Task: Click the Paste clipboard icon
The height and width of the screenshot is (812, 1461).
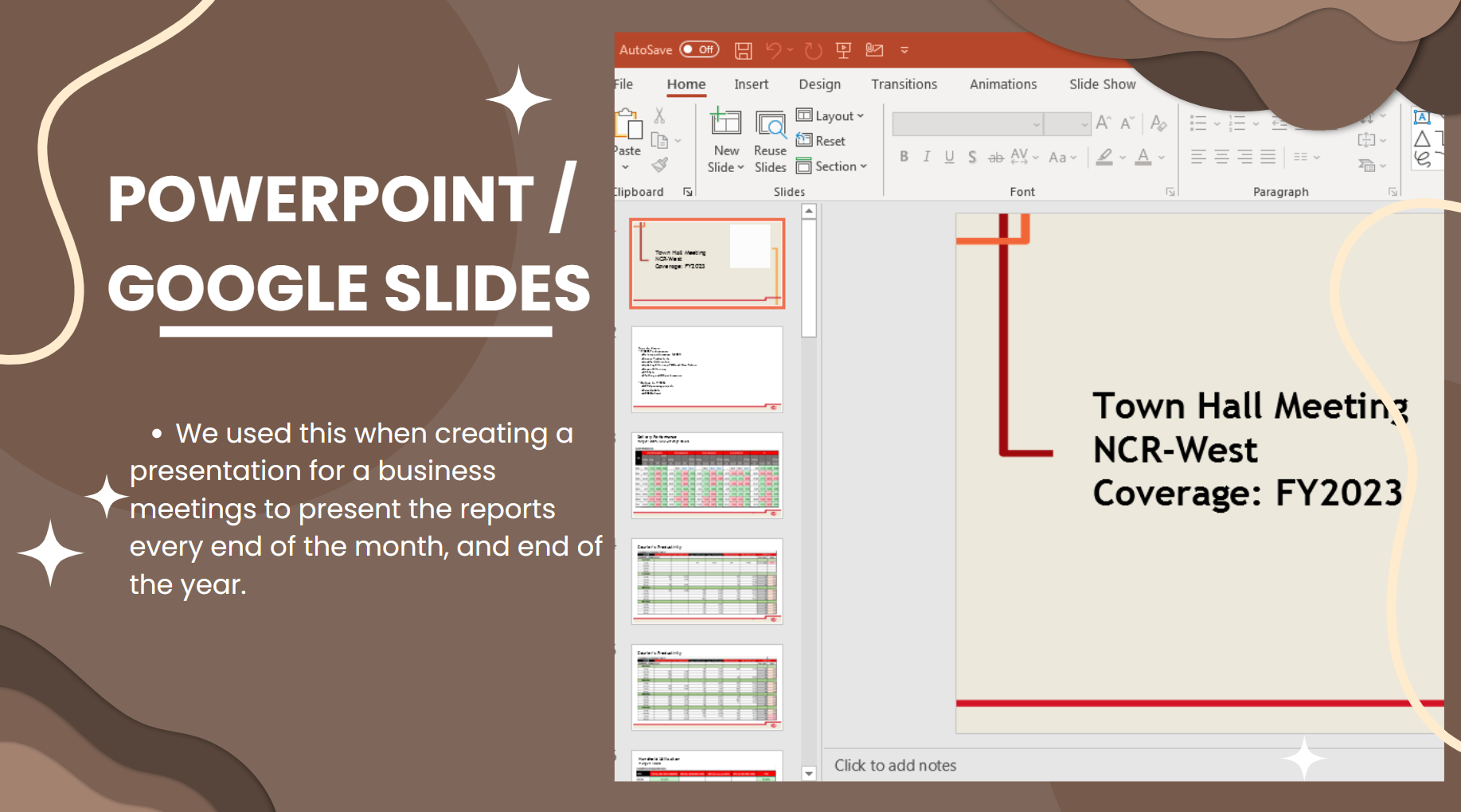Action: (628, 124)
